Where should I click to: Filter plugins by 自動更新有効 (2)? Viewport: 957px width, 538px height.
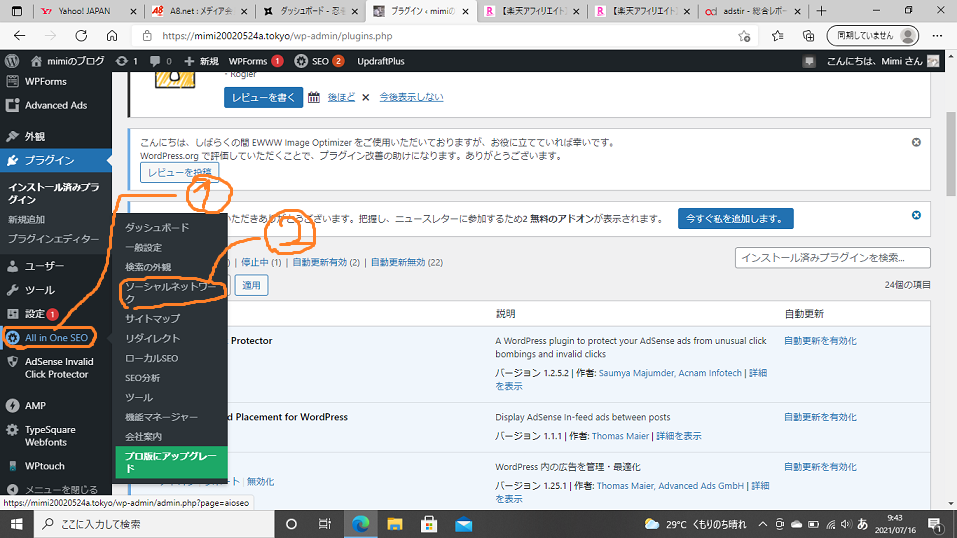[x=326, y=262]
